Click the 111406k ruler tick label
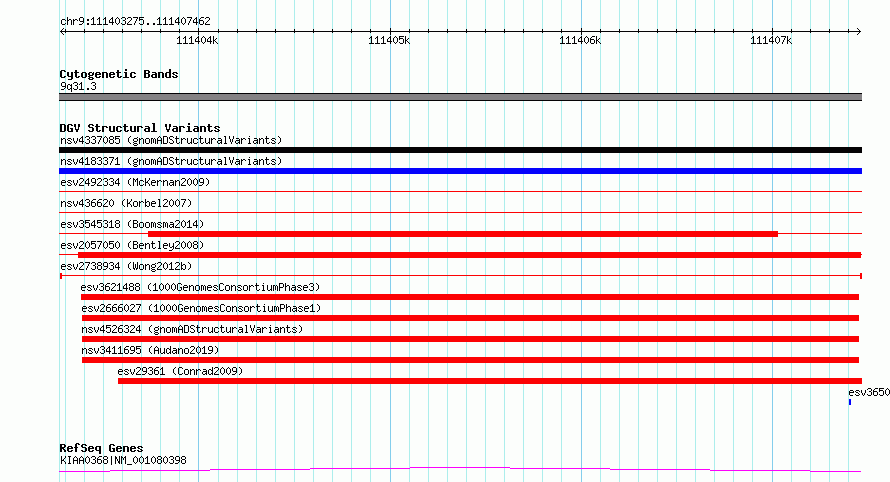Viewport: 890px width, 482px height. coord(580,40)
